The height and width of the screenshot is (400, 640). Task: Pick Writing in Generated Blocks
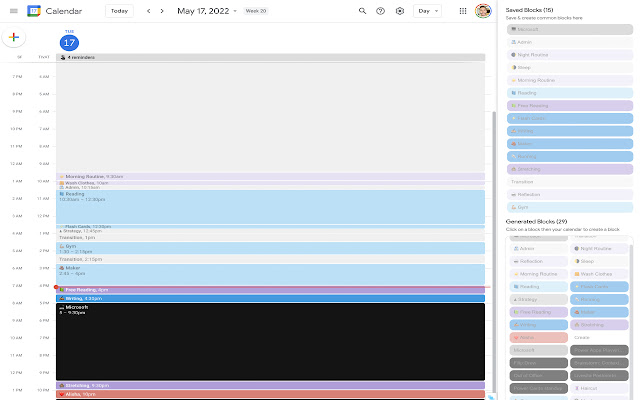point(538,325)
